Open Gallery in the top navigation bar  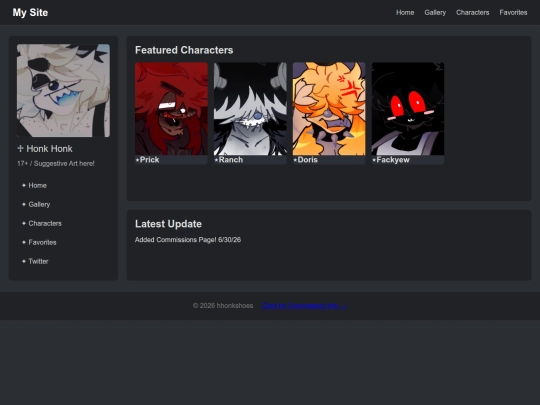tap(435, 12)
